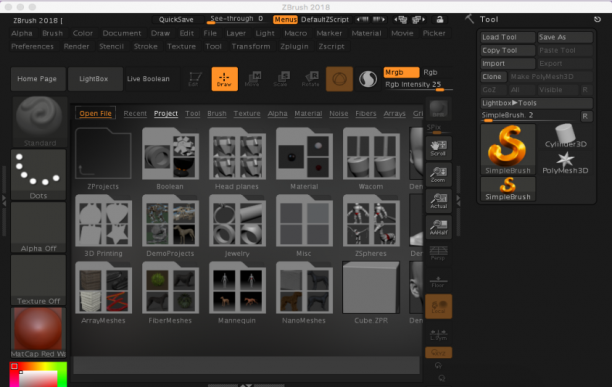The image size is (612, 387).
Task: Open the Preferences menu
Action: pyautogui.click(x=32, y=46)
